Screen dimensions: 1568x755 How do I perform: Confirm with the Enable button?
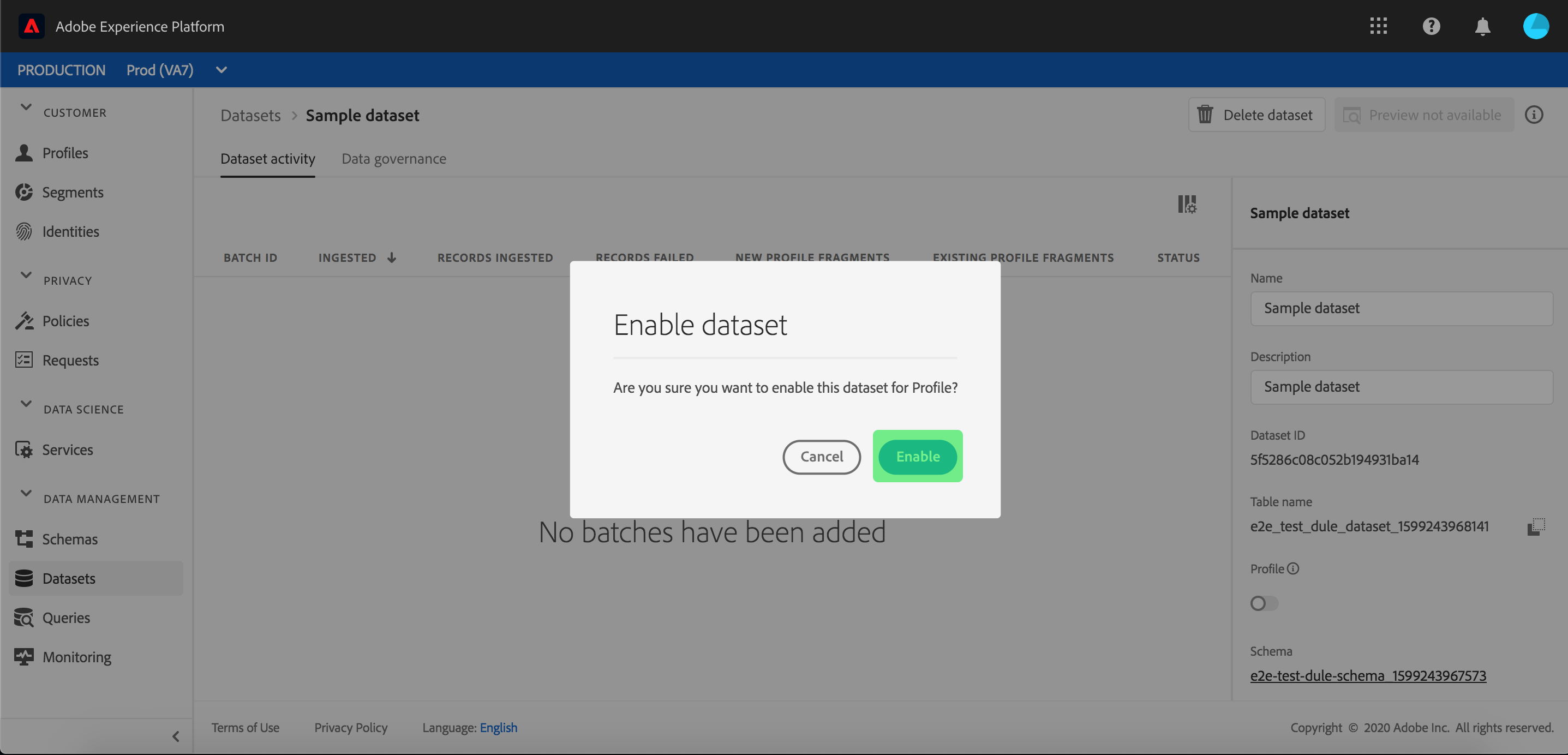point(917,456)
